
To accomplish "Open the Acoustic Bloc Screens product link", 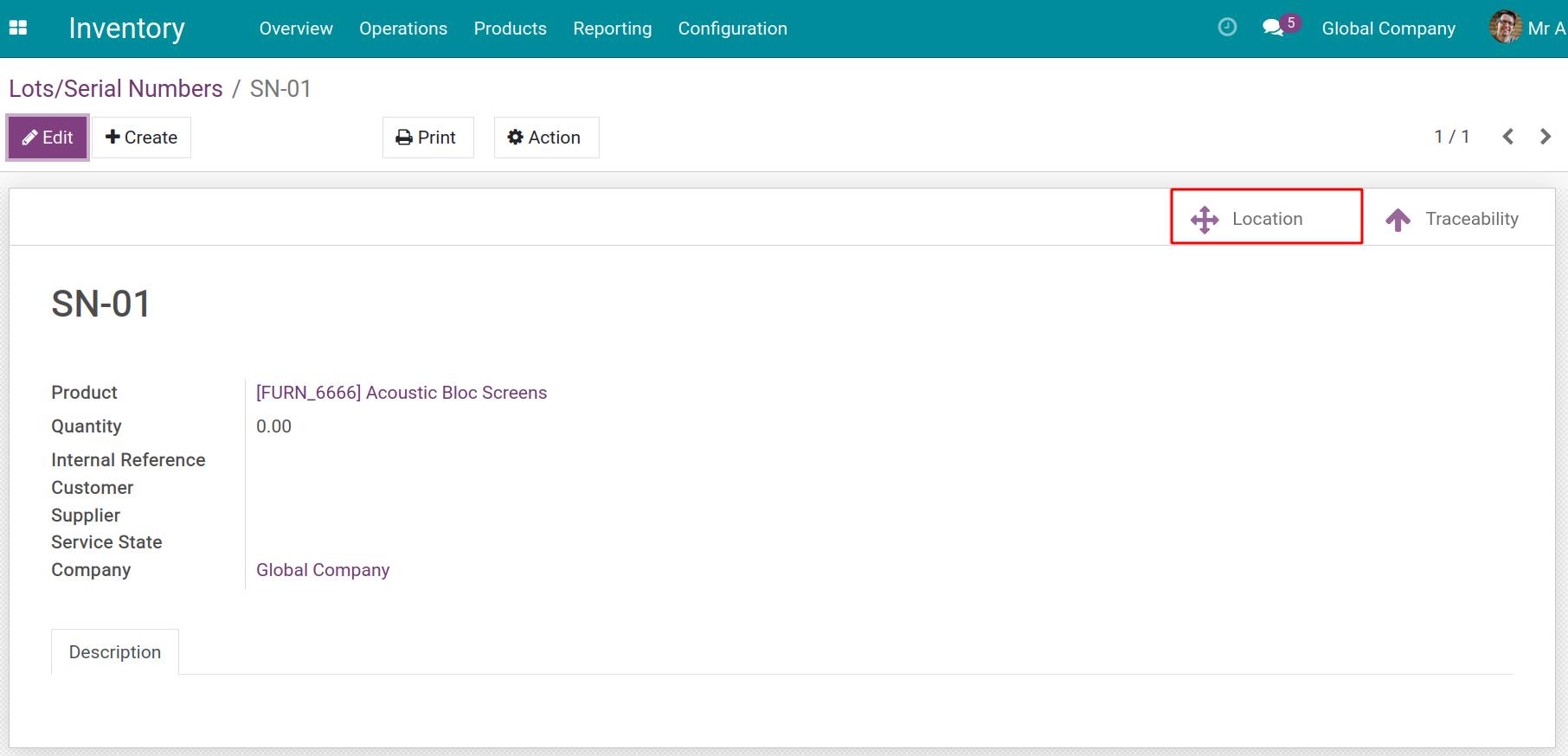I will tap(402, 393).
